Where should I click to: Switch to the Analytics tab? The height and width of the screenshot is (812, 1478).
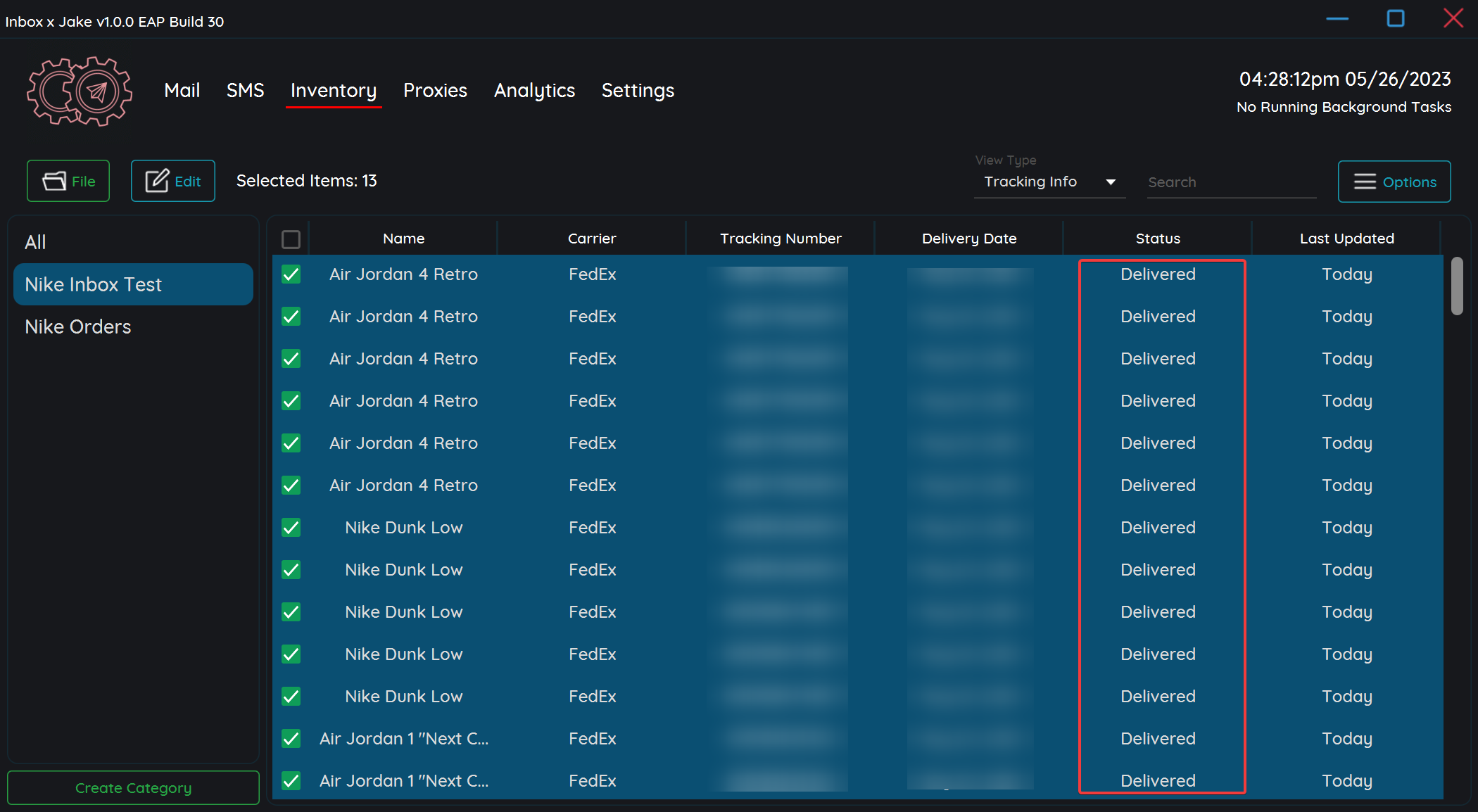click(534, 91)
